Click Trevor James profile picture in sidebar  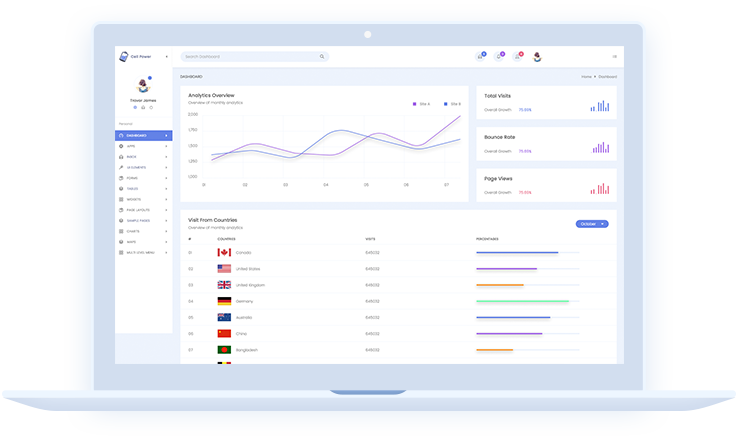(x=142, y=86)
